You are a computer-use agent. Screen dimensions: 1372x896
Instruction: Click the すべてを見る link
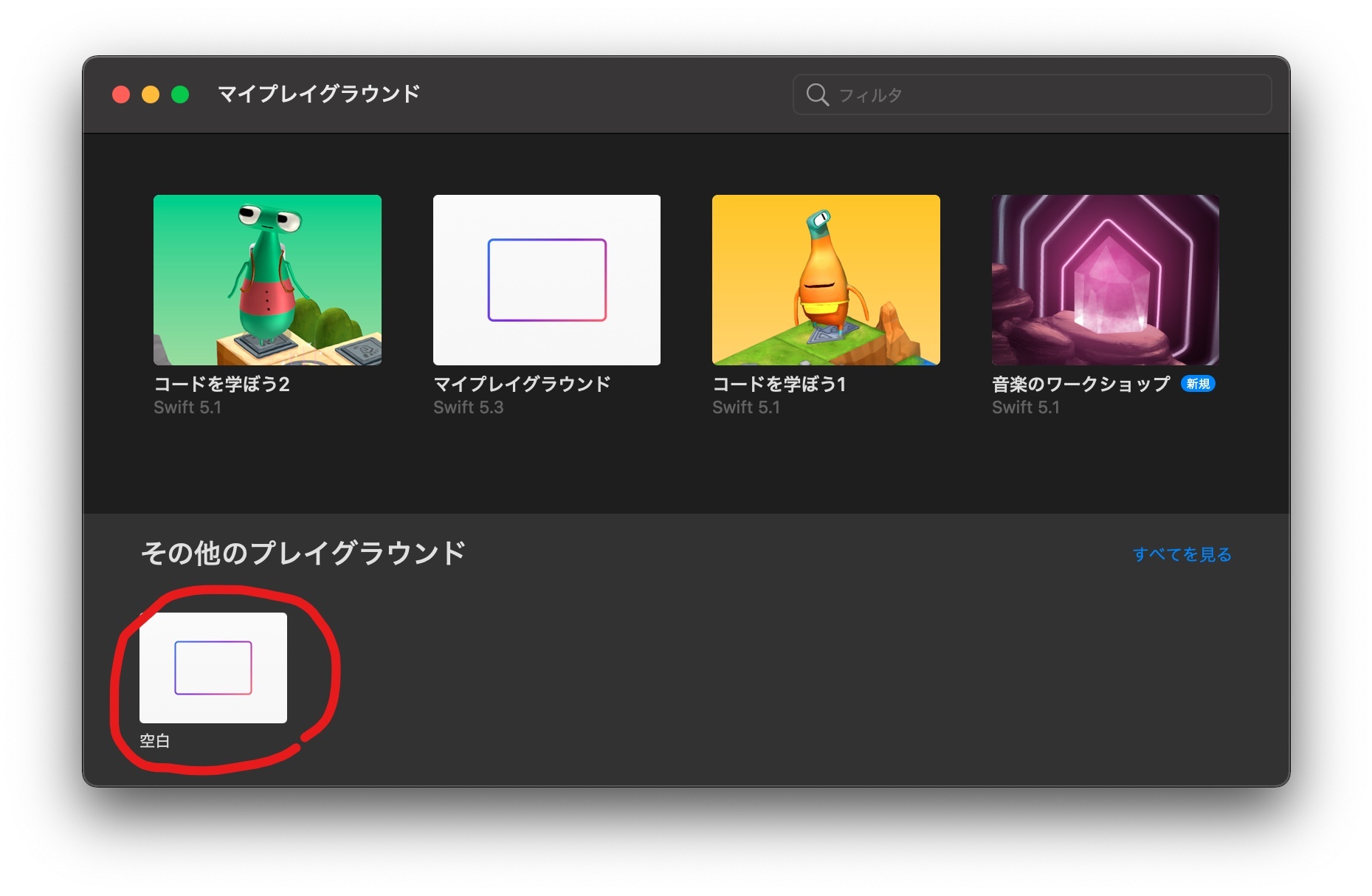click(1182, 554)
